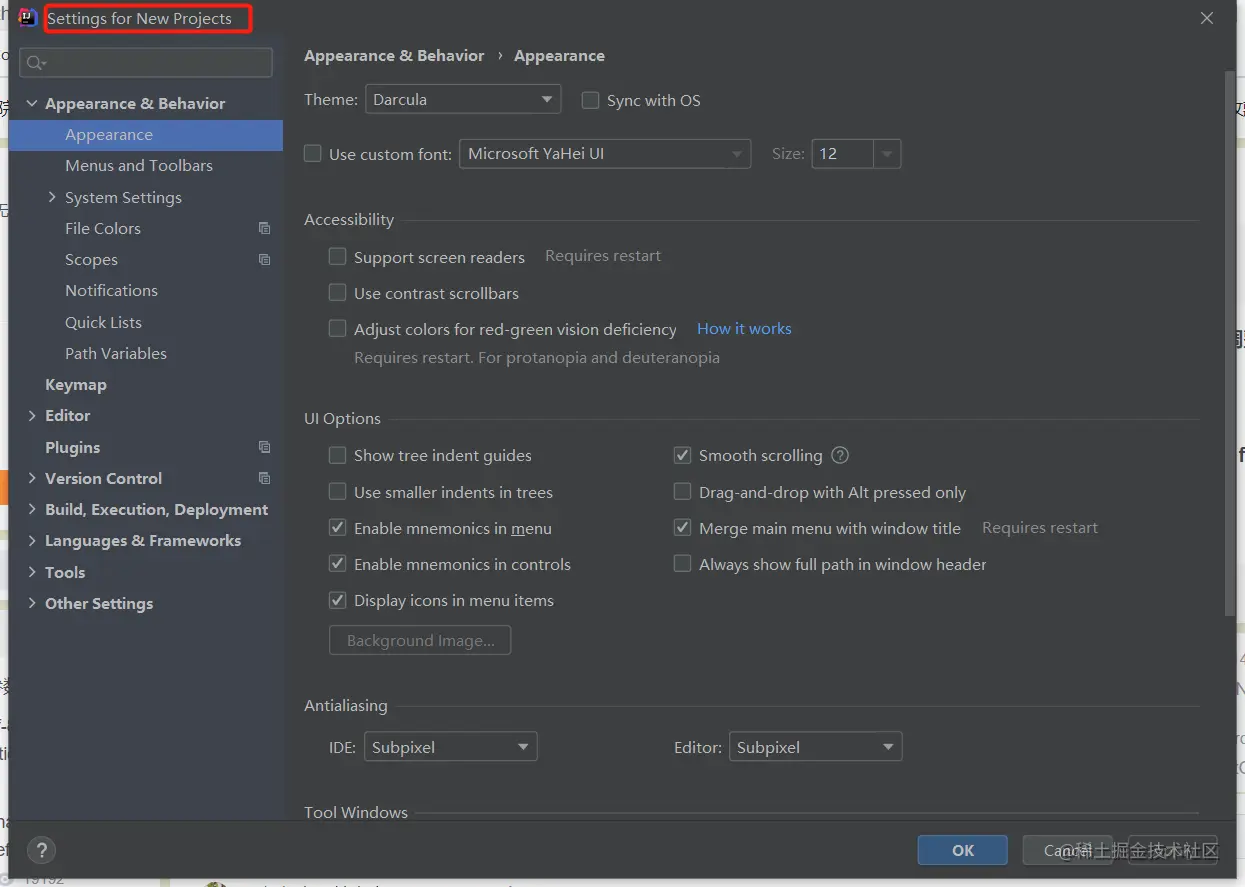Close the Settings dialog
The height and width of the screenshot is (887, 1245).
tap(1207, 18)
